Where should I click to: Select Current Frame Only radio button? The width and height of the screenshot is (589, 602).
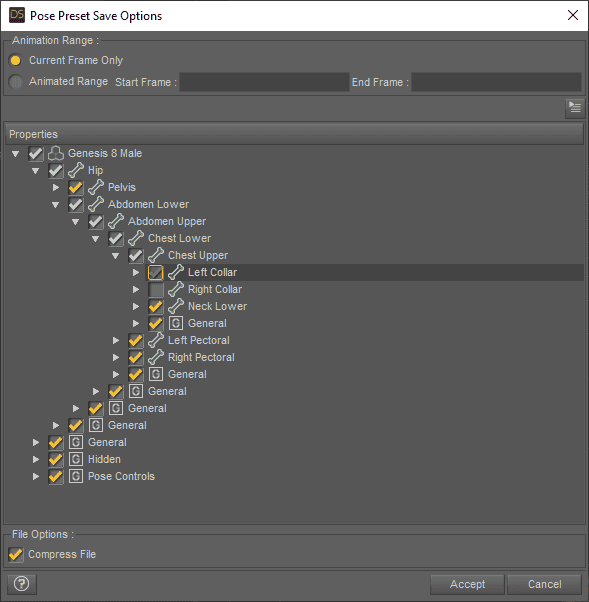(x=15, y=60)
